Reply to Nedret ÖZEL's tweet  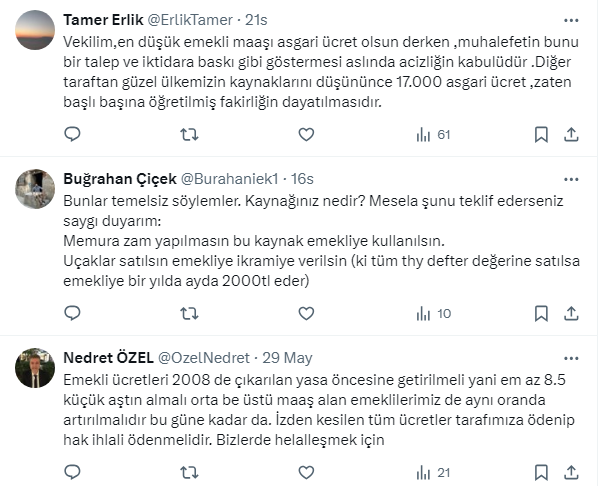click(x=72, y=473)
